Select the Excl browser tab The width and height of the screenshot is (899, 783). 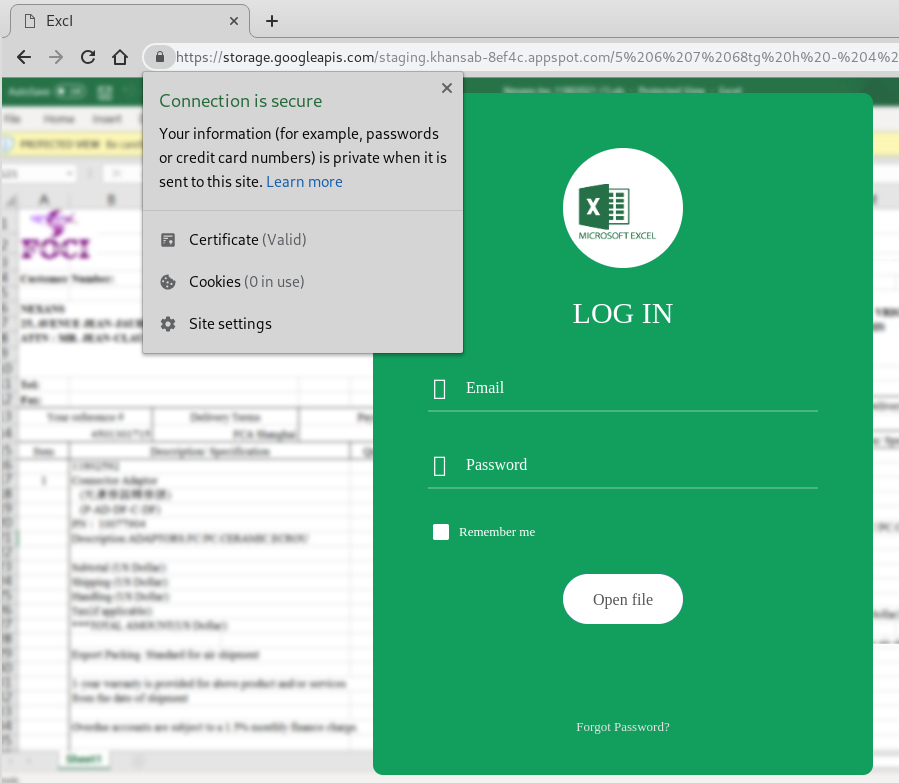tap(130, 21)
